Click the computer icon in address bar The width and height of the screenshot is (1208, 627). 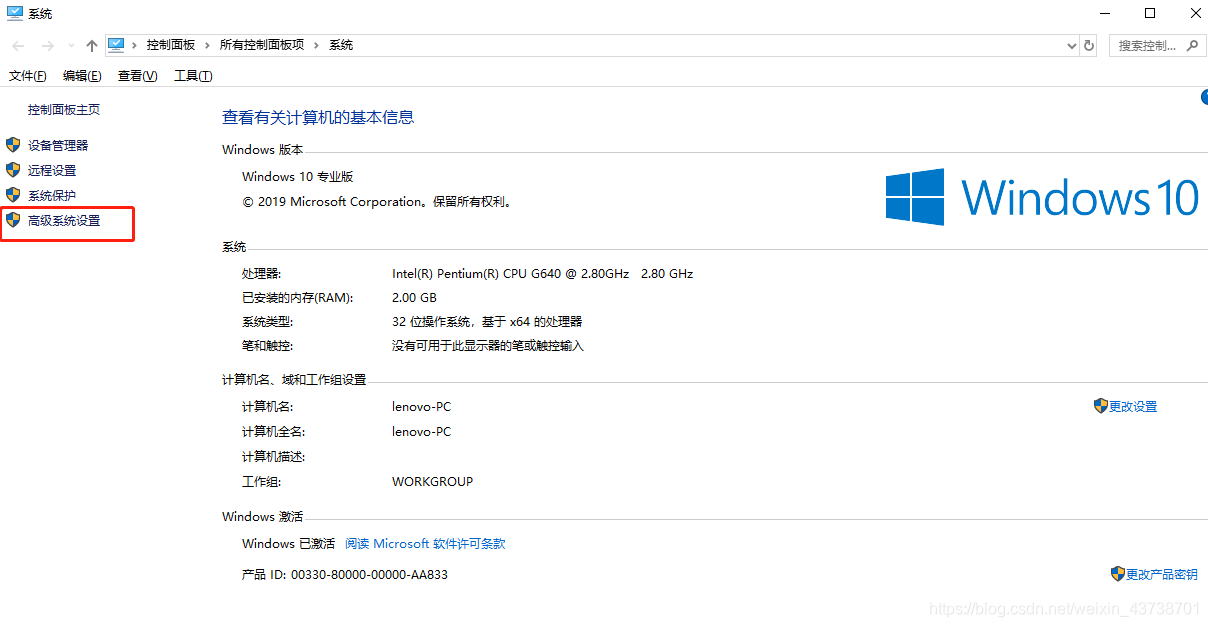[116, 45]
